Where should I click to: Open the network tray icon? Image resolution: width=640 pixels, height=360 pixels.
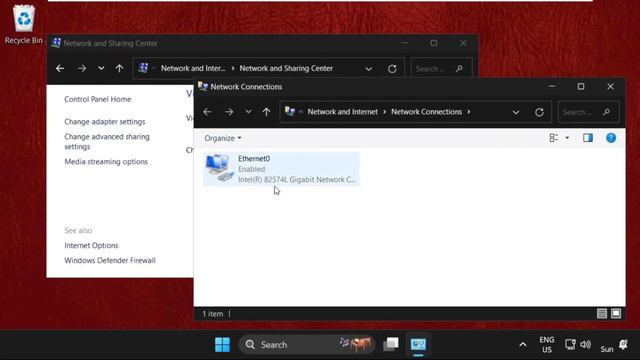[x=570, y=345]
